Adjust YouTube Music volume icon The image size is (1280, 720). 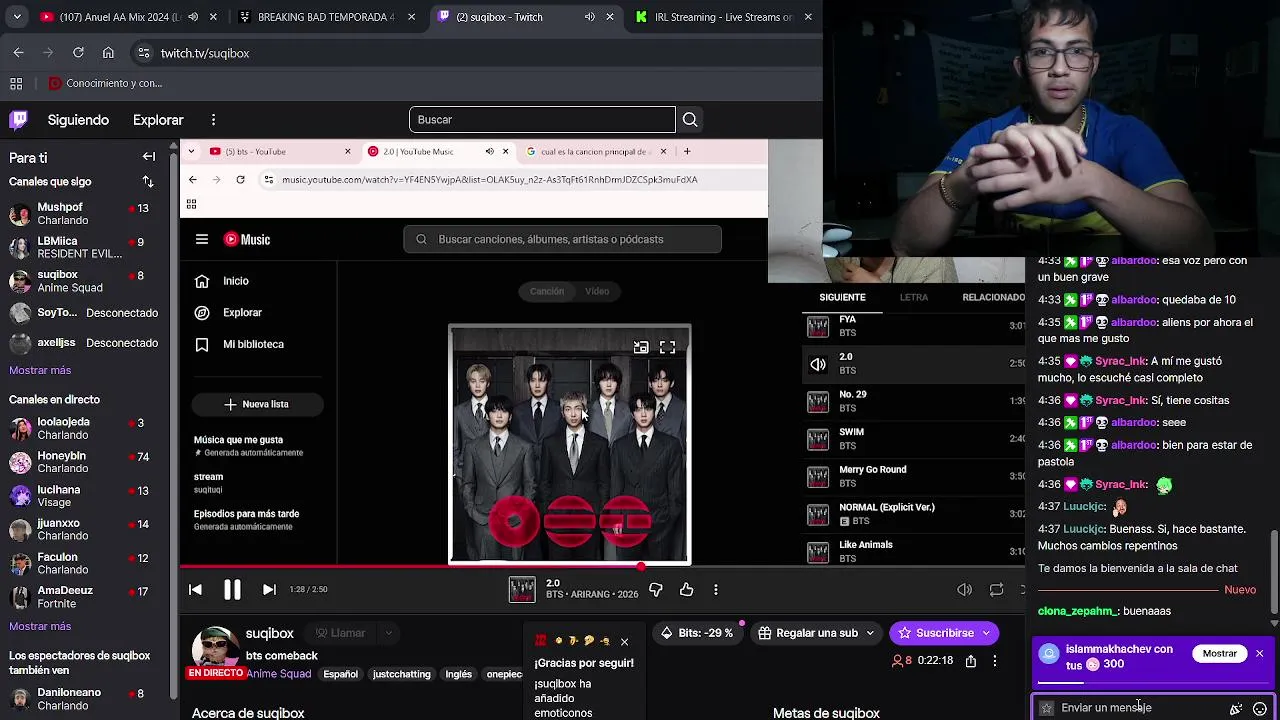964,590
